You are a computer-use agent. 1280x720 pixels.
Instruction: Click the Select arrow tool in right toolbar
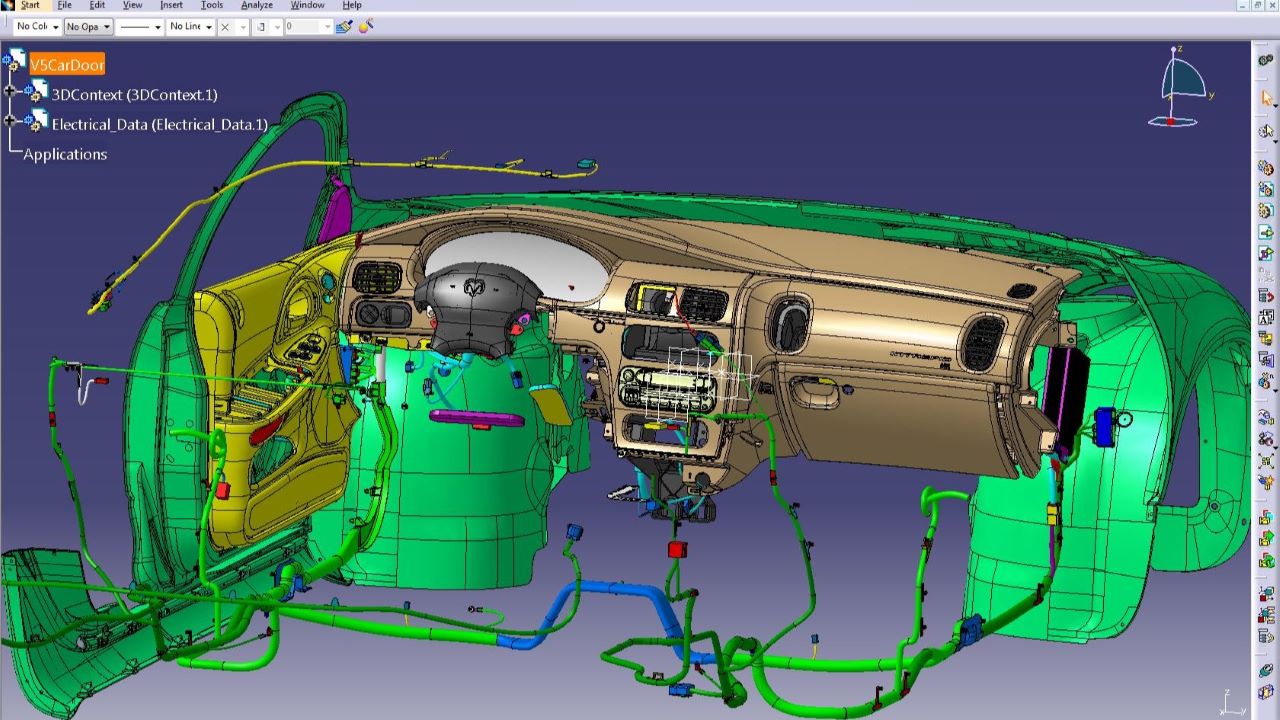click(1267, 98)
